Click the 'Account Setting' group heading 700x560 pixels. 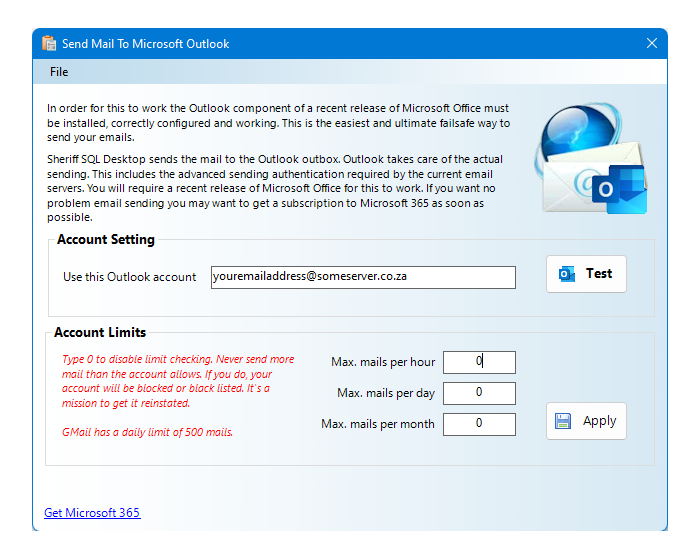click(106, 240)
